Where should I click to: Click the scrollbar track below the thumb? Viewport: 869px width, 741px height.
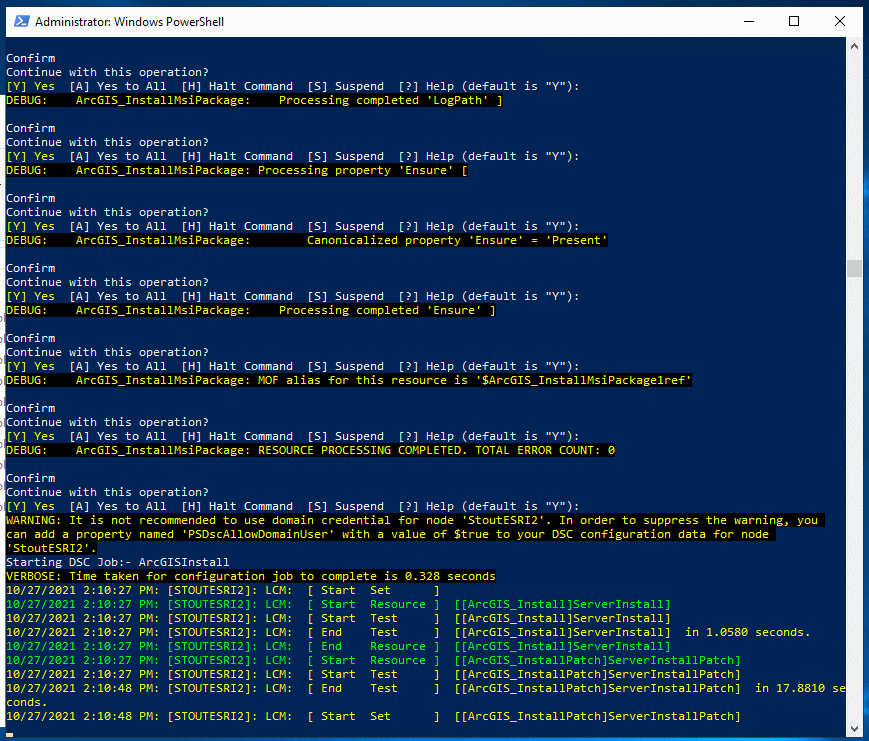point(853,500)
